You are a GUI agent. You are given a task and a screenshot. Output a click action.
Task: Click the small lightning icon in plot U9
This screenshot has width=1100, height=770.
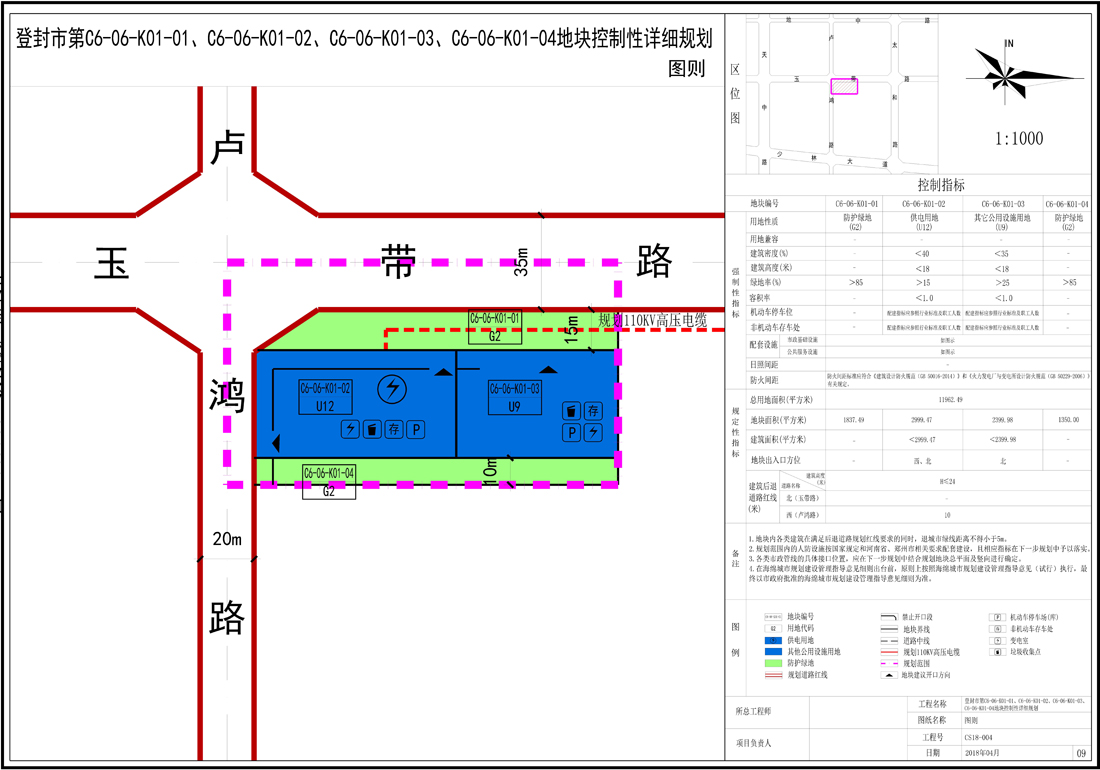pyautogui.click(x=593, y=432)
